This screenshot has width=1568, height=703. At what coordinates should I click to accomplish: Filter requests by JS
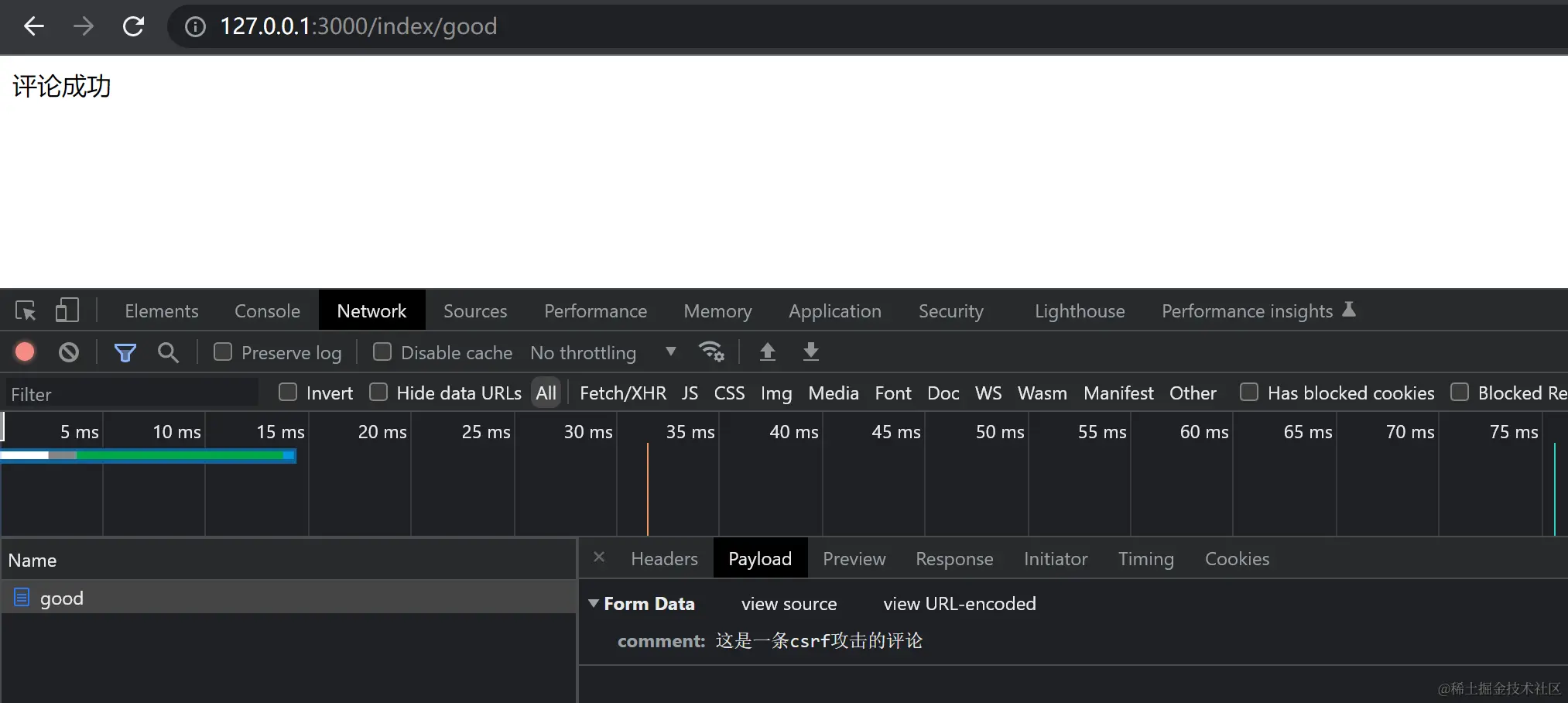pos(690,393)
